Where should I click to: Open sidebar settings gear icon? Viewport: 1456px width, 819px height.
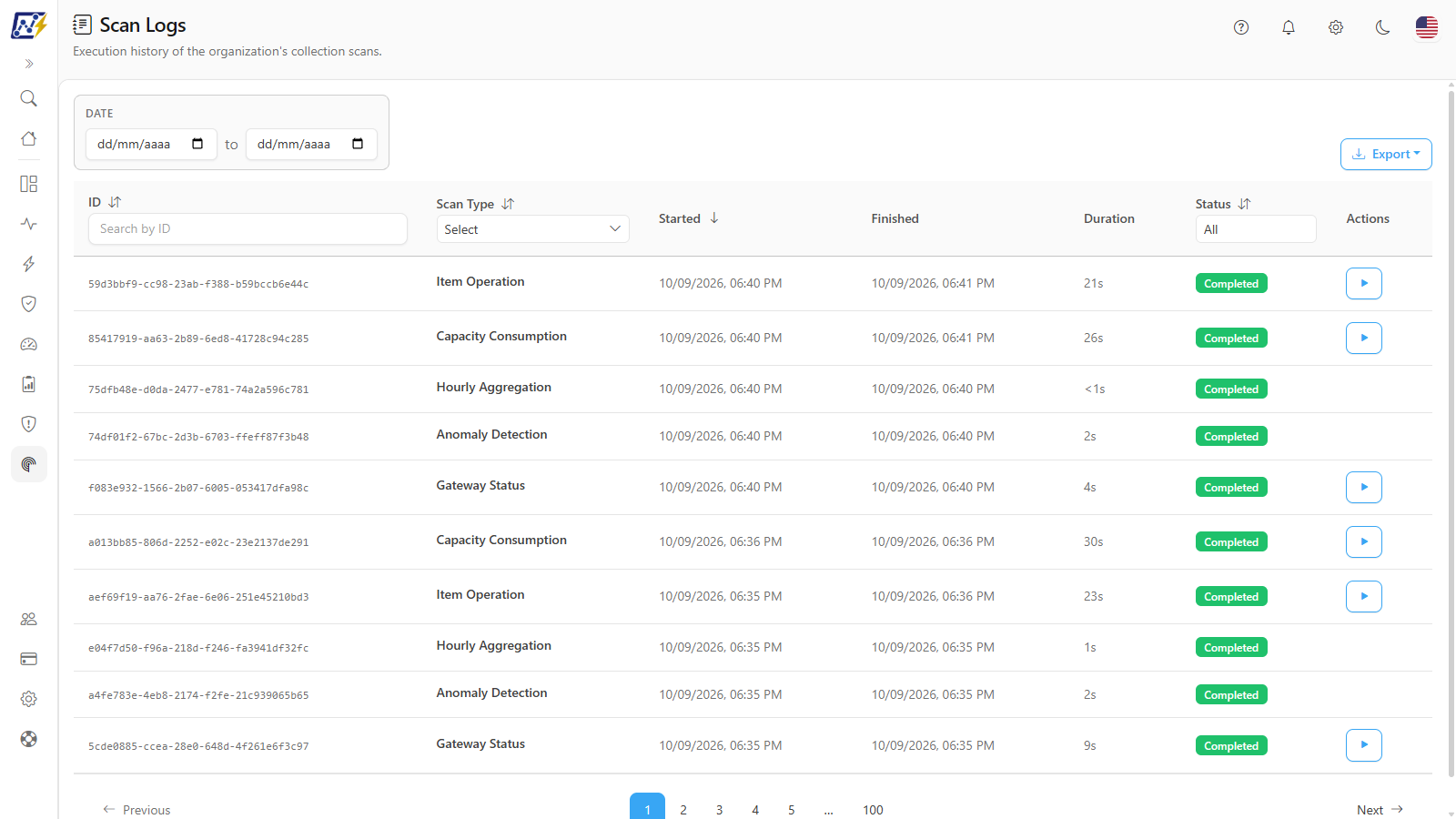click(29, 699)
